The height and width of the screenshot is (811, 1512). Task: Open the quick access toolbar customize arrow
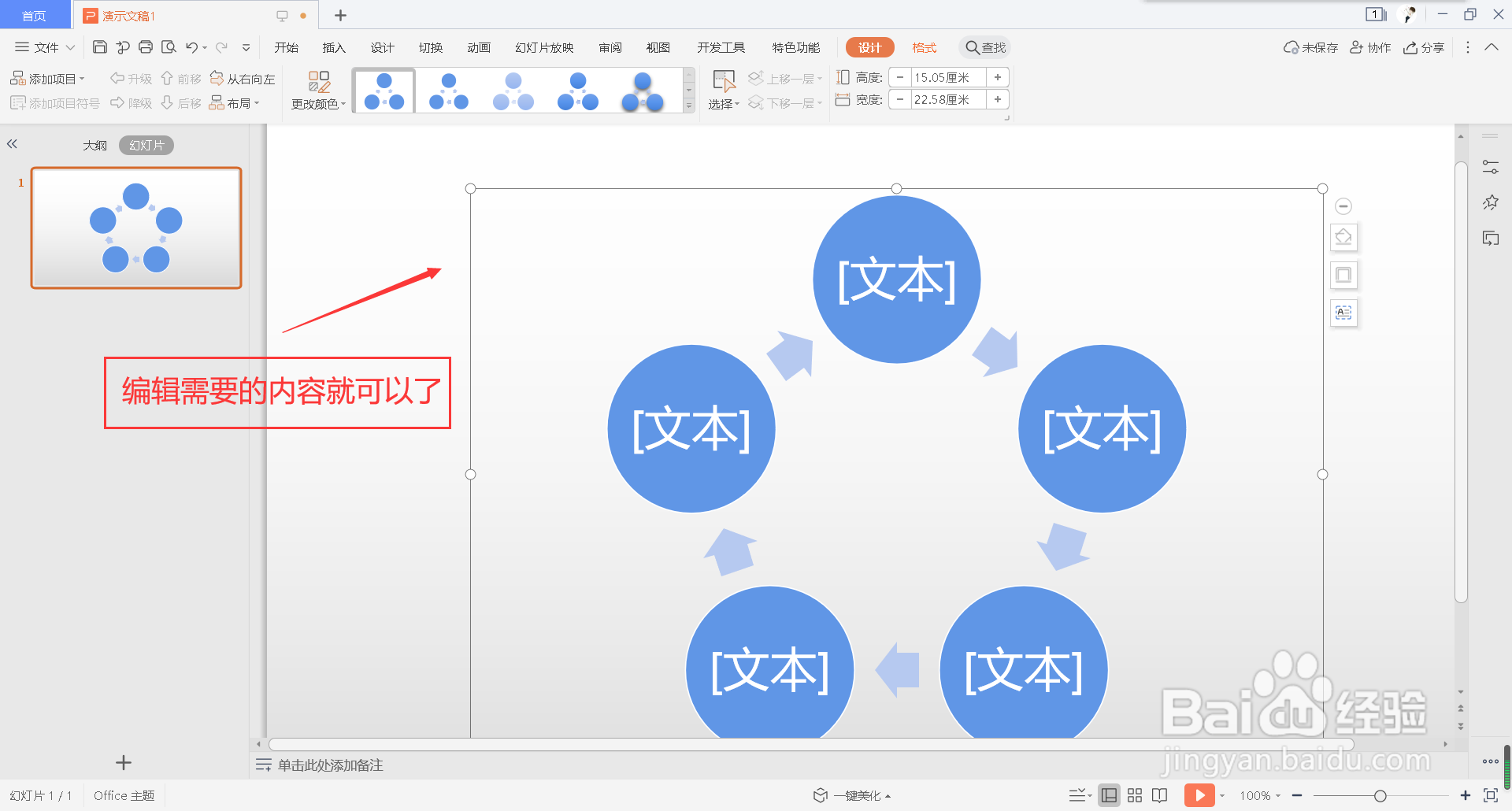tap(246, 47)
